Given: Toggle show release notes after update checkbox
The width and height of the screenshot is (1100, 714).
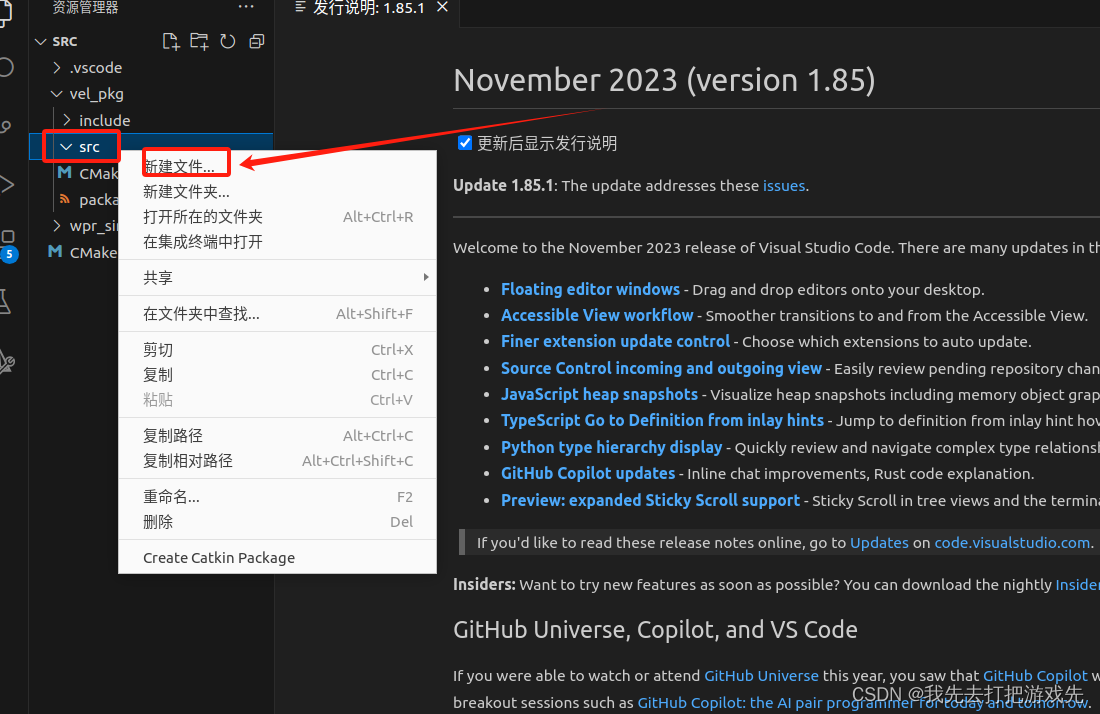Looking at the screenshot, I should pos(464,143).
